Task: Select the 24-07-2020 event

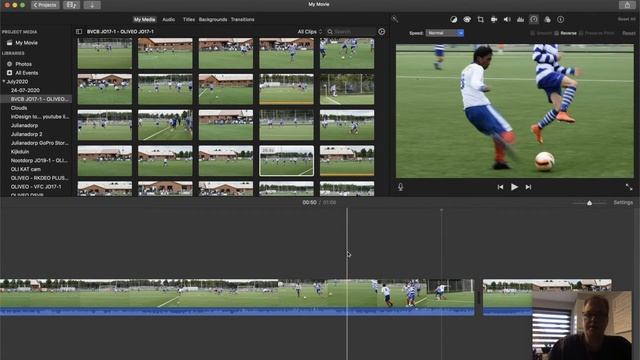Action: click(x=25, y=90)
